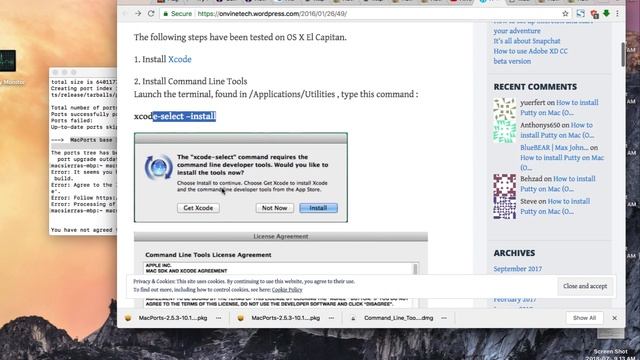Image resolution: width=640 pixels, height=360 pixels.
Task: Open the Cookie Policy link
Action: click(x=287, y=290)
